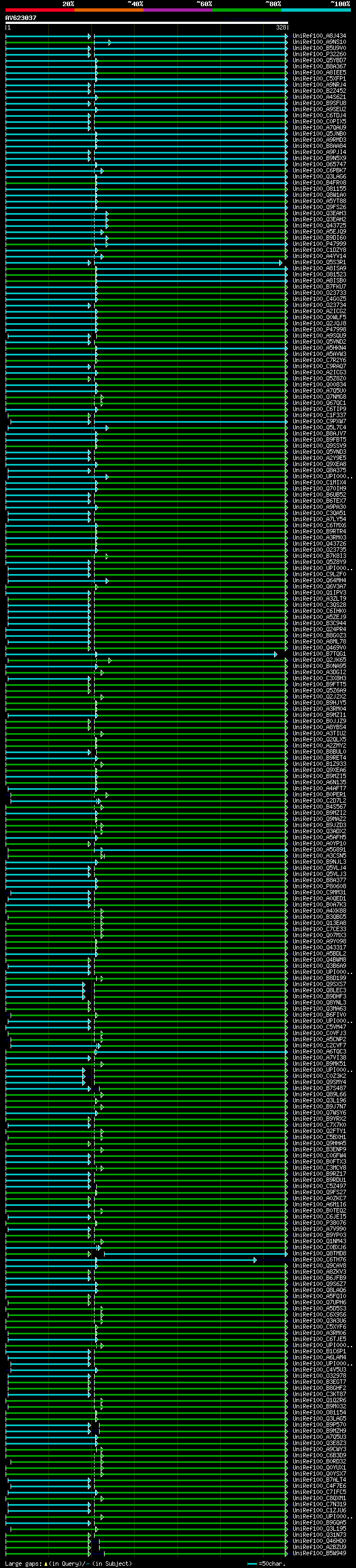The image size is (356, 1568).
Task: Select hit UniRef100_A5EJQ9
Action: [319, 232]
